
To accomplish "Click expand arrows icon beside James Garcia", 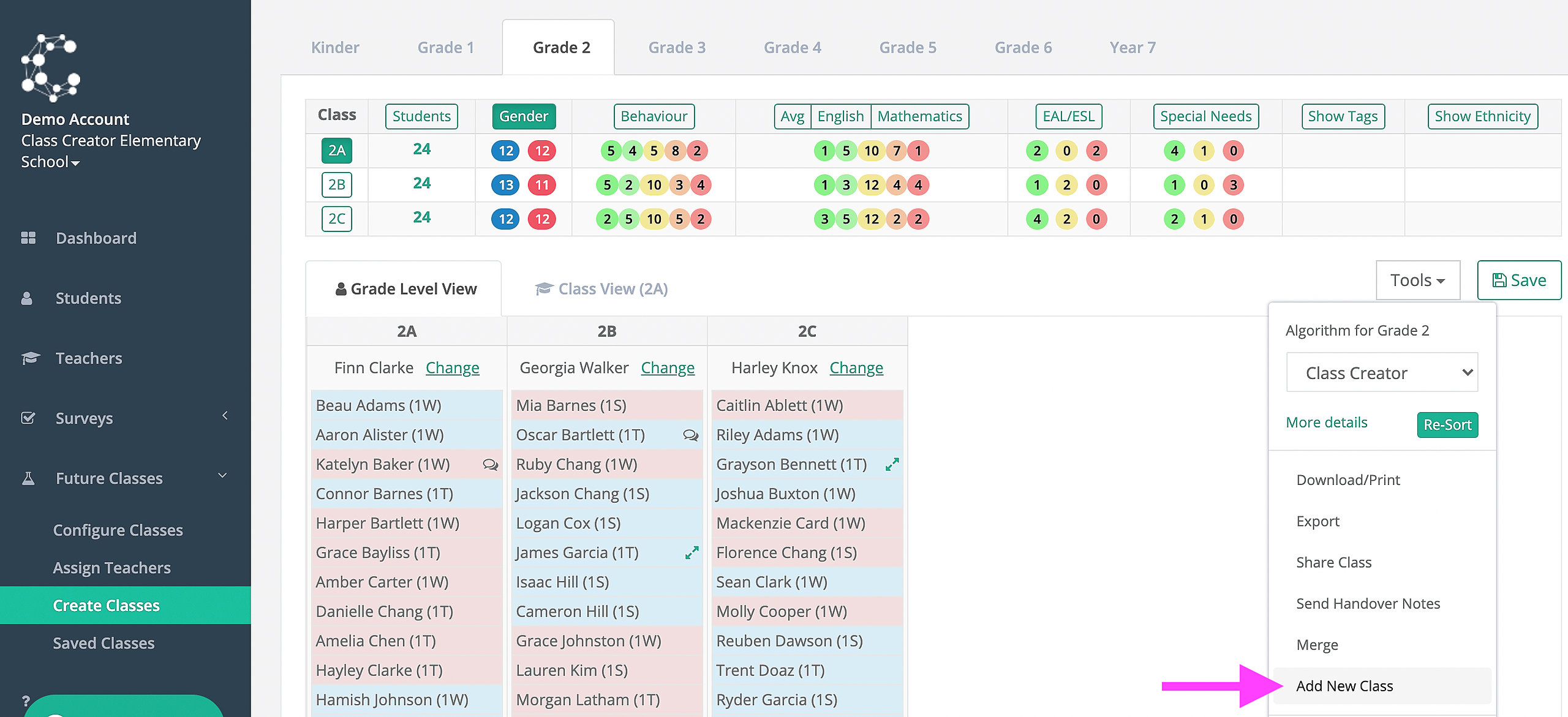I will (692, 553).
